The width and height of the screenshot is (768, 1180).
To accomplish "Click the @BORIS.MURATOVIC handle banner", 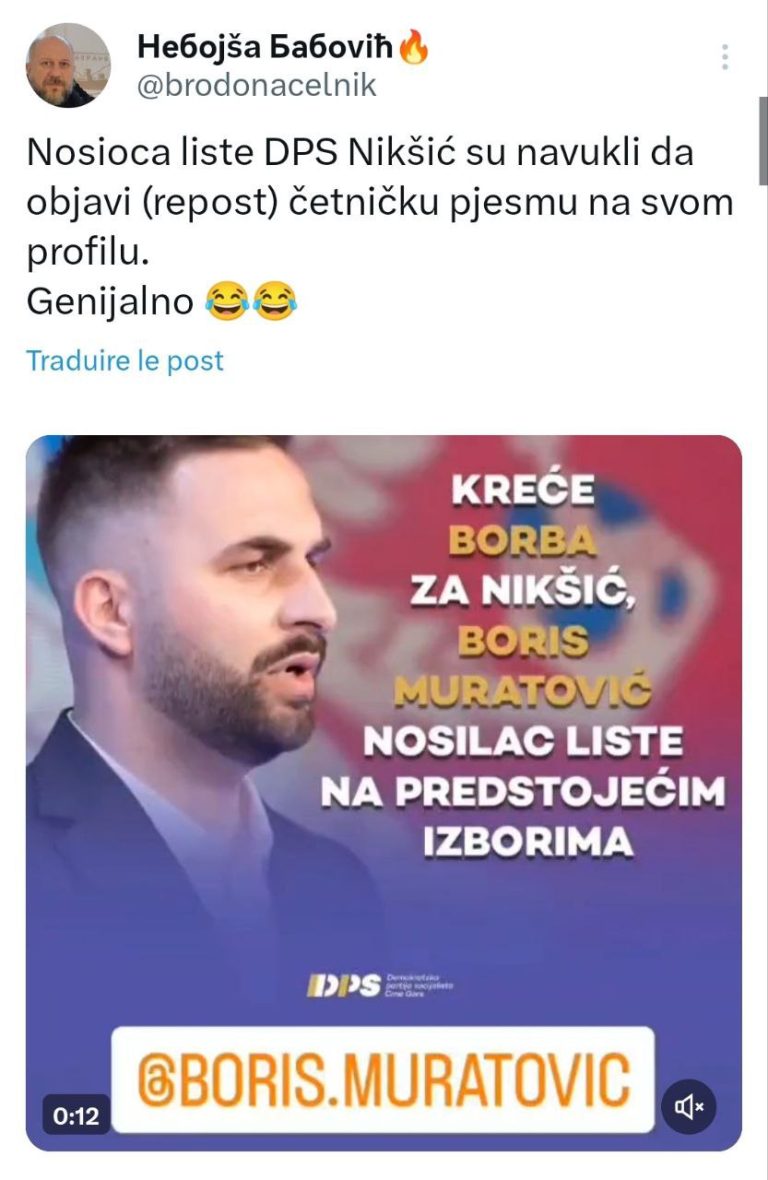I will point(383,1079).
